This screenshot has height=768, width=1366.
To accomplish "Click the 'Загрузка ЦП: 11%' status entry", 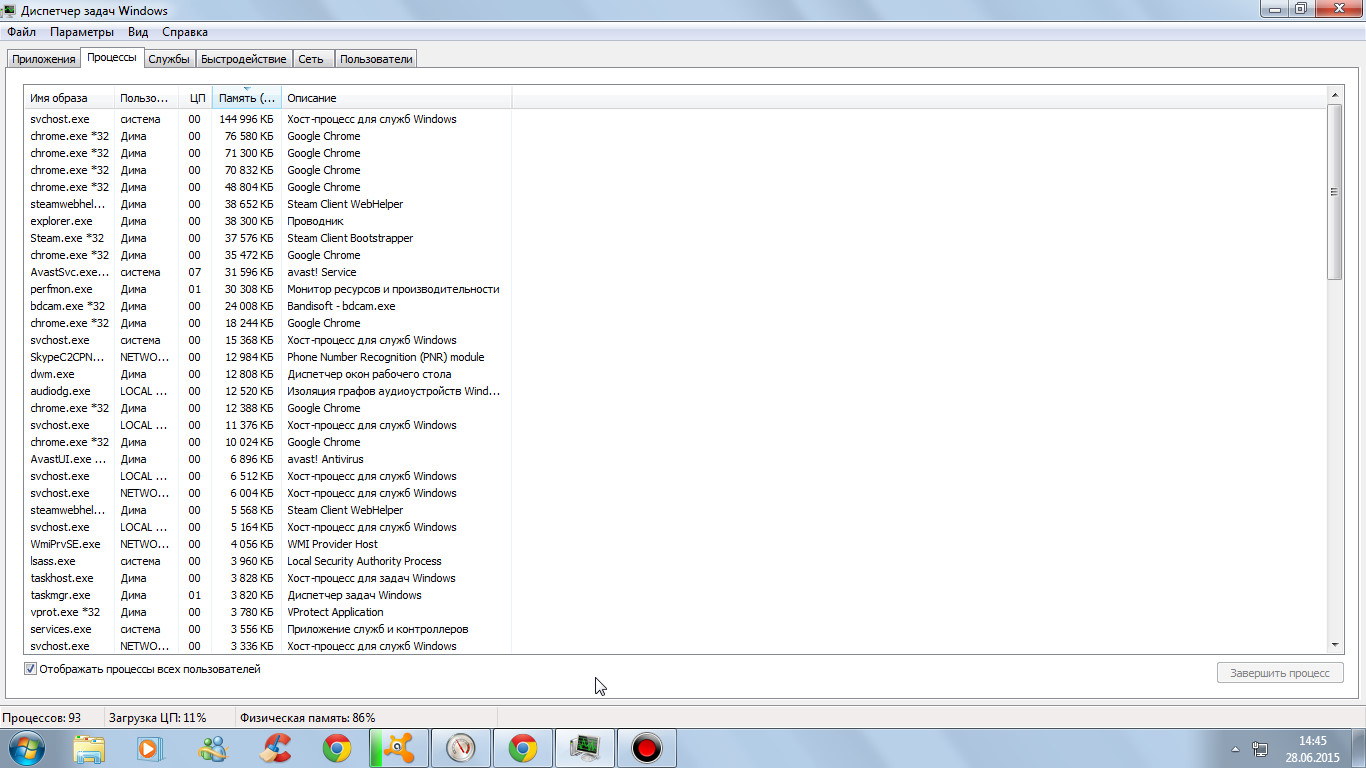I will tap(157, 718).
